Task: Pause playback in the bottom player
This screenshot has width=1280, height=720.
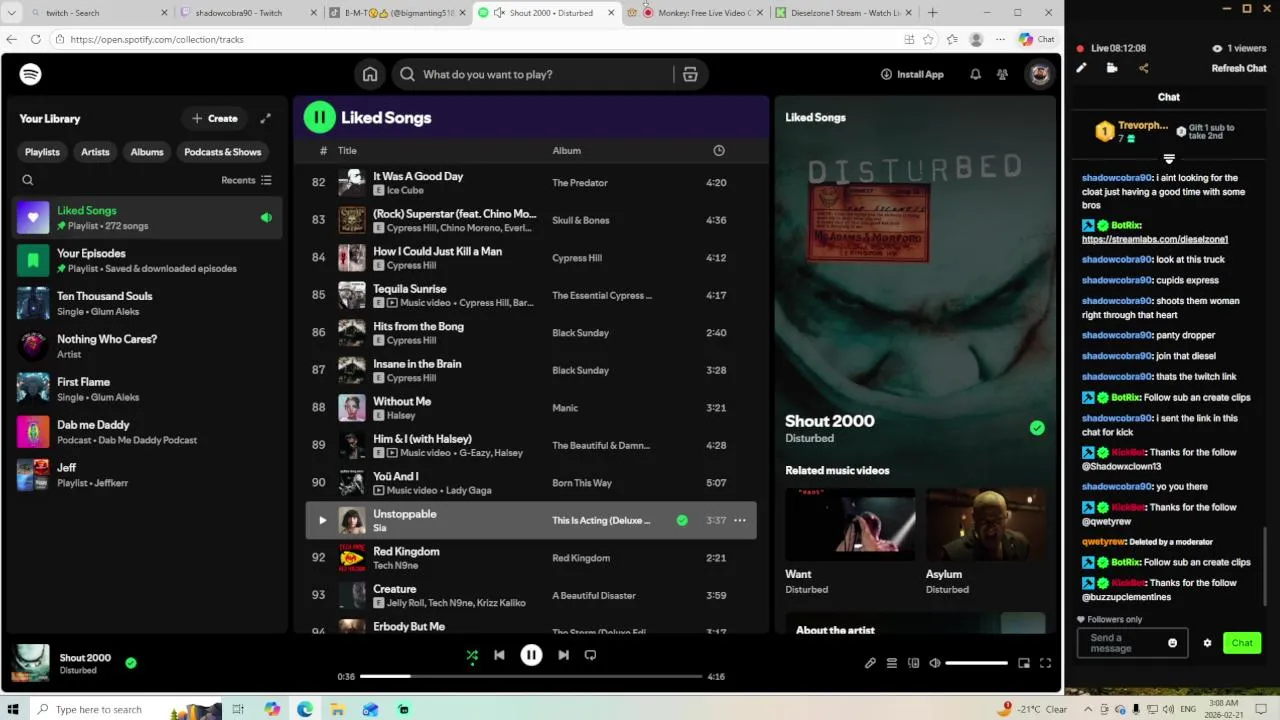Action: tap(531, 655)
